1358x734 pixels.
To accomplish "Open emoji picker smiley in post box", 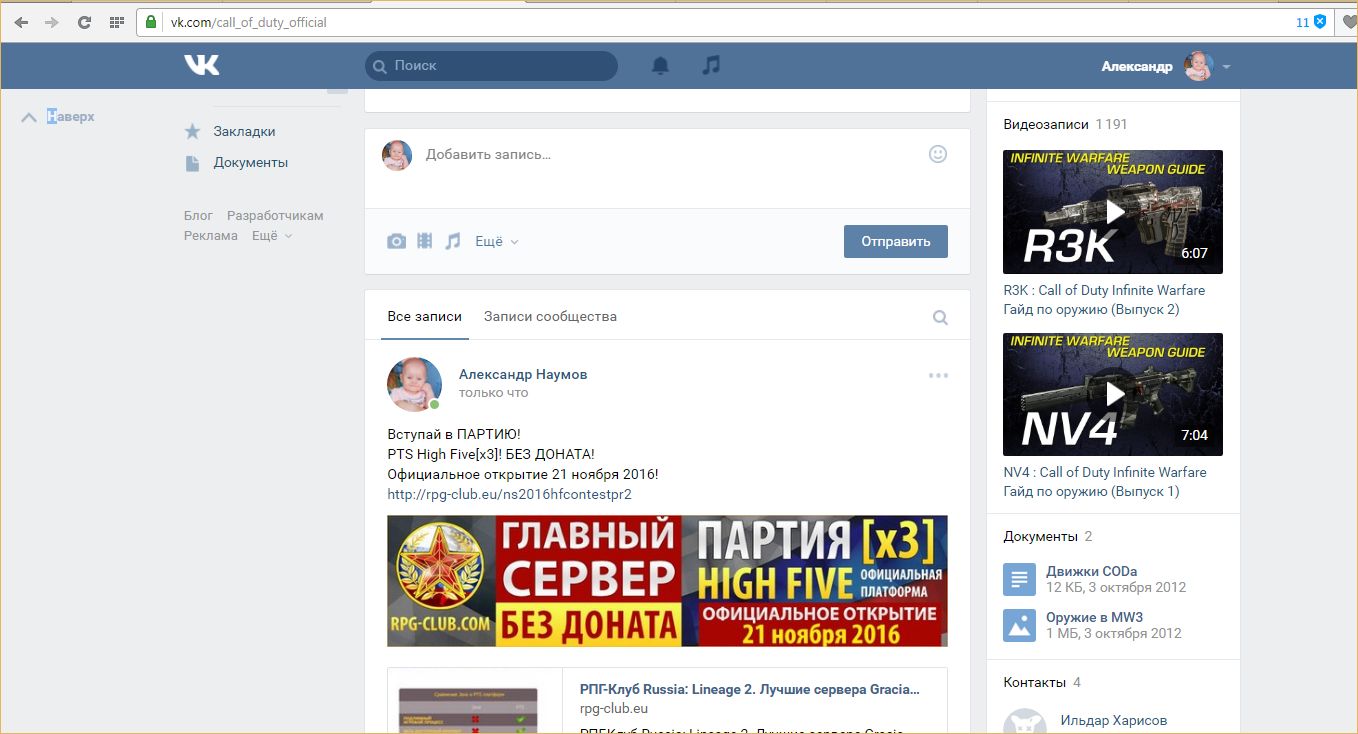I will (x=937, y=154).
